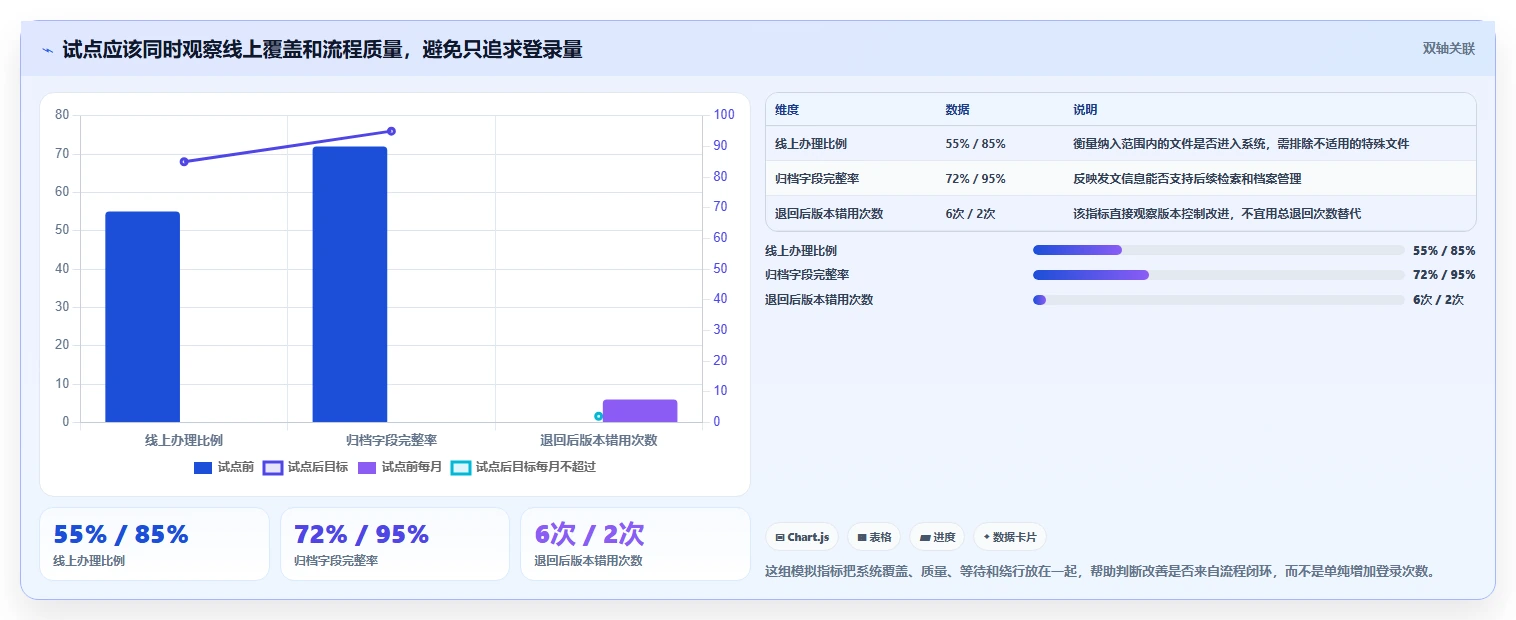Click the 数据 table column header

tap(957, 110)
